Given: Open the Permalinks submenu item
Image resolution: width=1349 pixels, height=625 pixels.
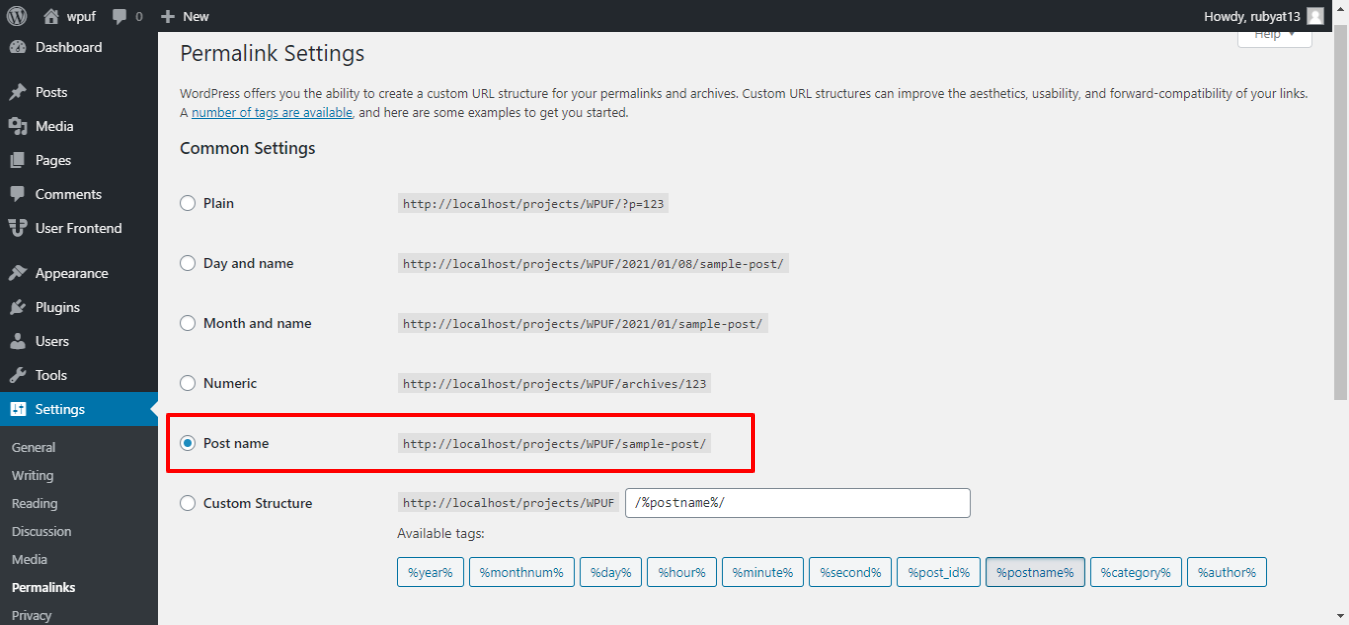Looking at the screenshot, I should pos(43,587).
